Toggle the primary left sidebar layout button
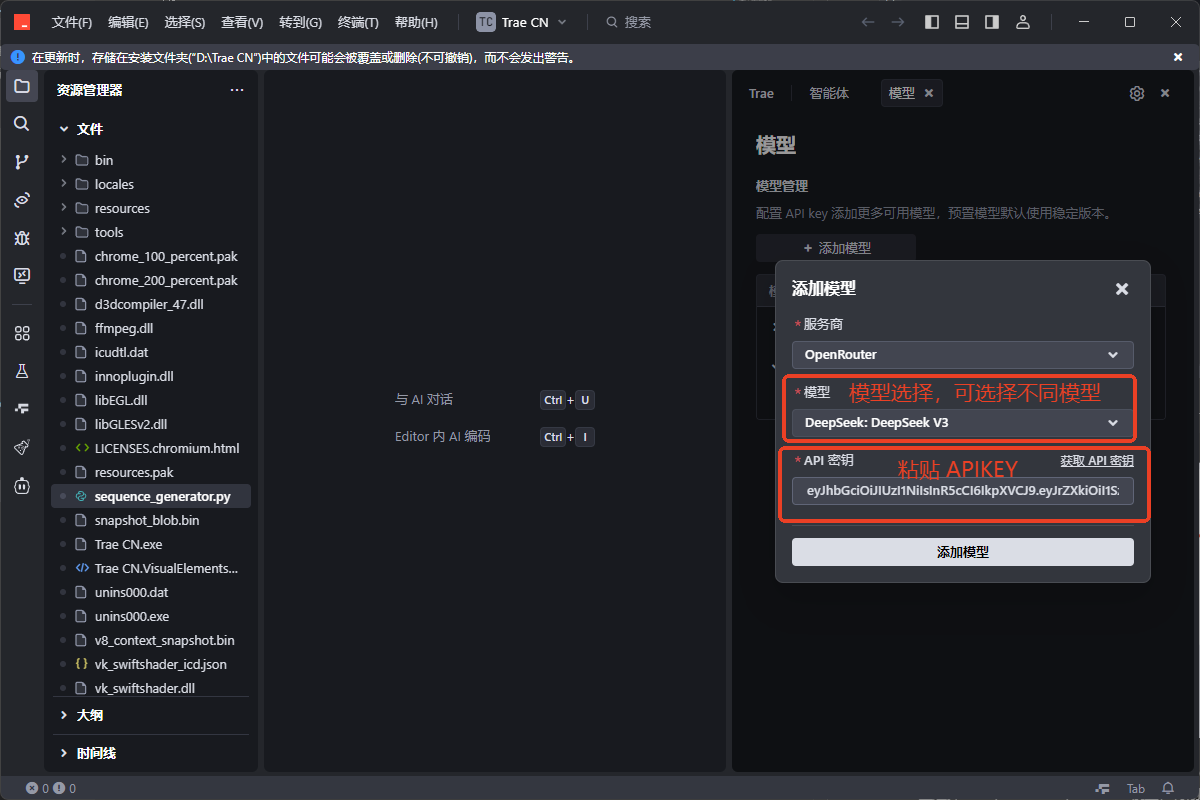 click(x=932, y=22)
